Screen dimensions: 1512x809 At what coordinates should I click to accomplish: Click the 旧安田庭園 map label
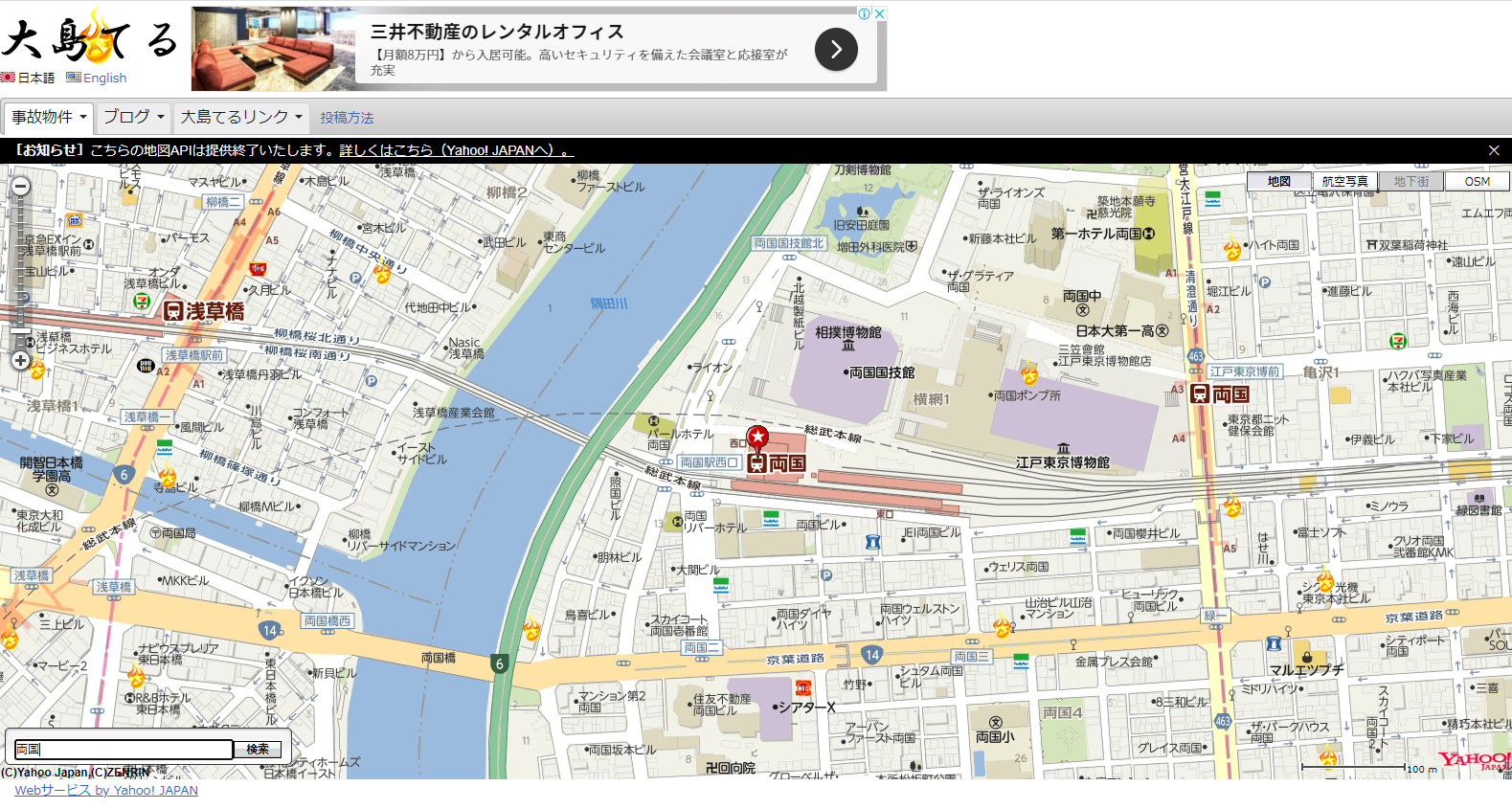861,225
